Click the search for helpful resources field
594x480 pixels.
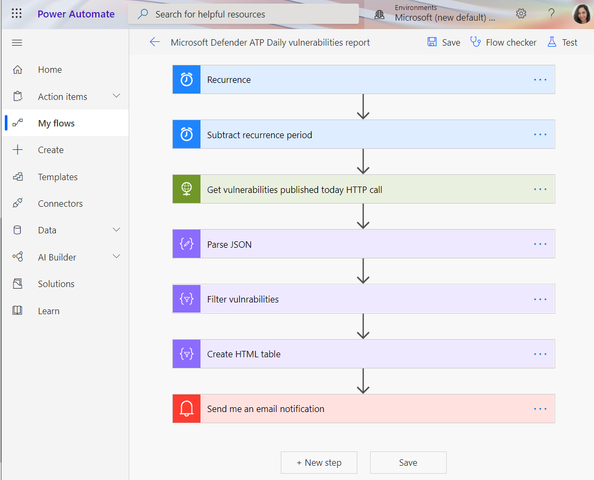pos(243,14)
